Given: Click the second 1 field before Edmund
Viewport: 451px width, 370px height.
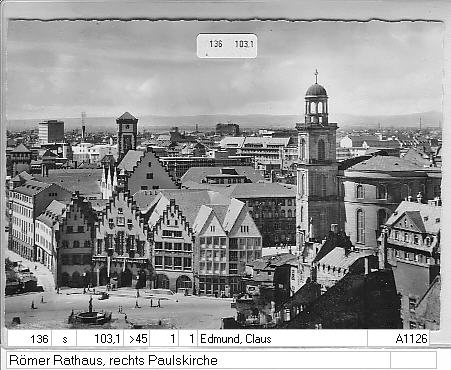Looking at the screenshot, I should (x=188, y=339).
